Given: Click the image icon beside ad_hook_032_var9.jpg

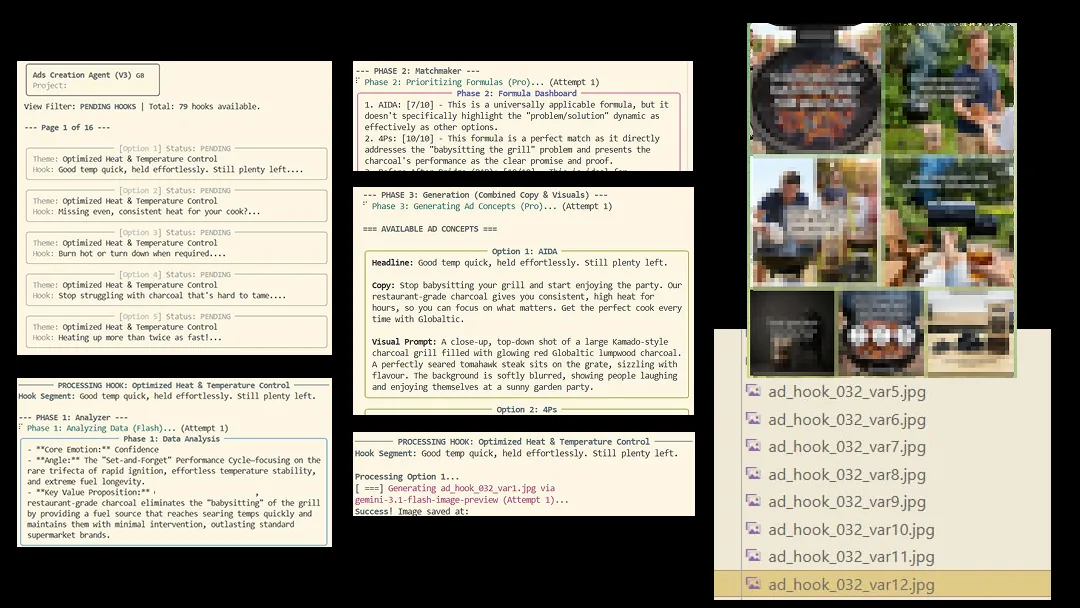Looking at the screenshot, I should pos(754,501).
